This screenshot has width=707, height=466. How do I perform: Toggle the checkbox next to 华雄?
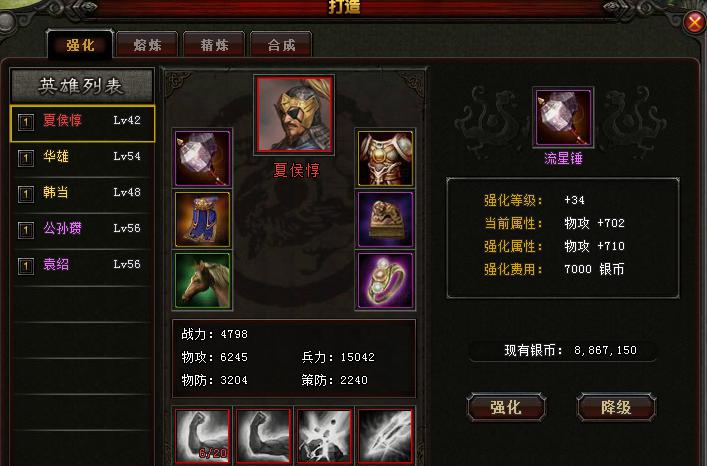(x=26, y=158)
